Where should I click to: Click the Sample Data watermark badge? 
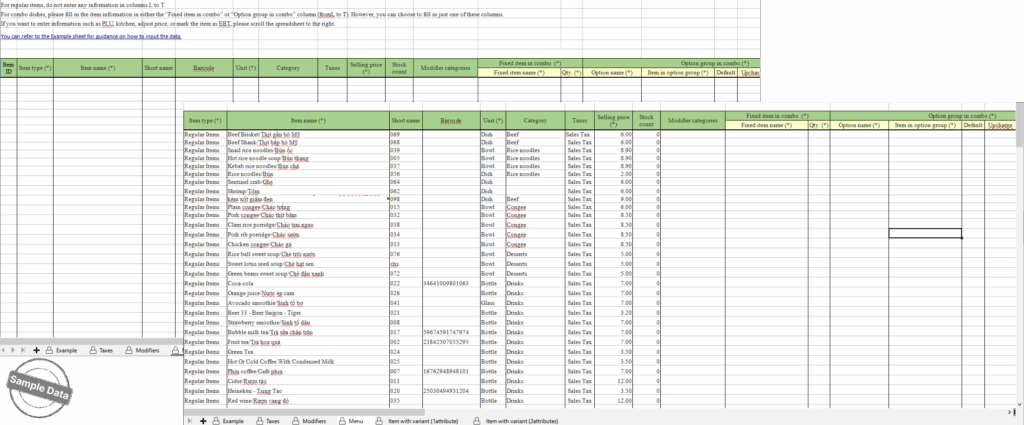(x=42, y=388)
